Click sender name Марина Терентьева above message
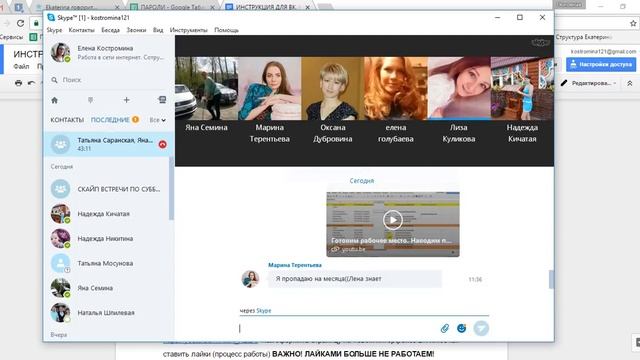Viewport: 640px width, 360px height. pos(295,265)
